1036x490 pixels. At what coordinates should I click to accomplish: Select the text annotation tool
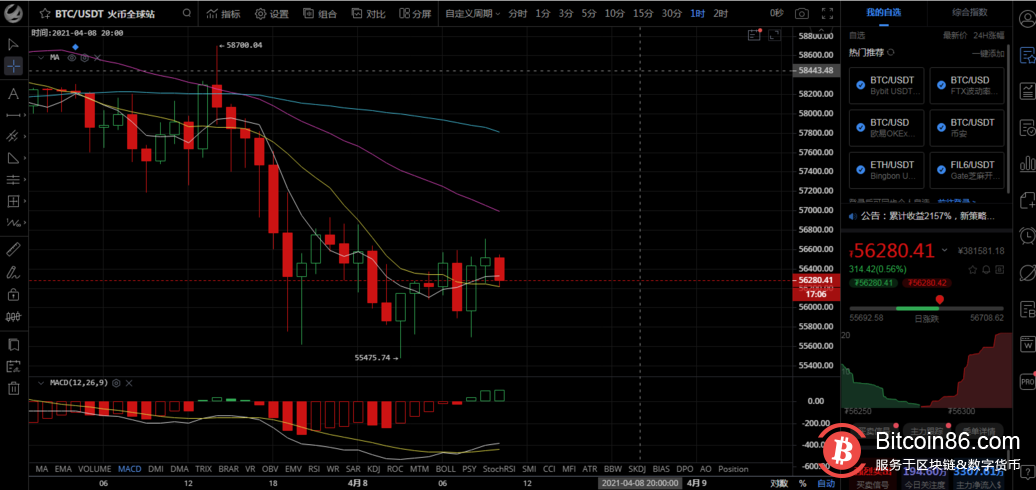13,93
